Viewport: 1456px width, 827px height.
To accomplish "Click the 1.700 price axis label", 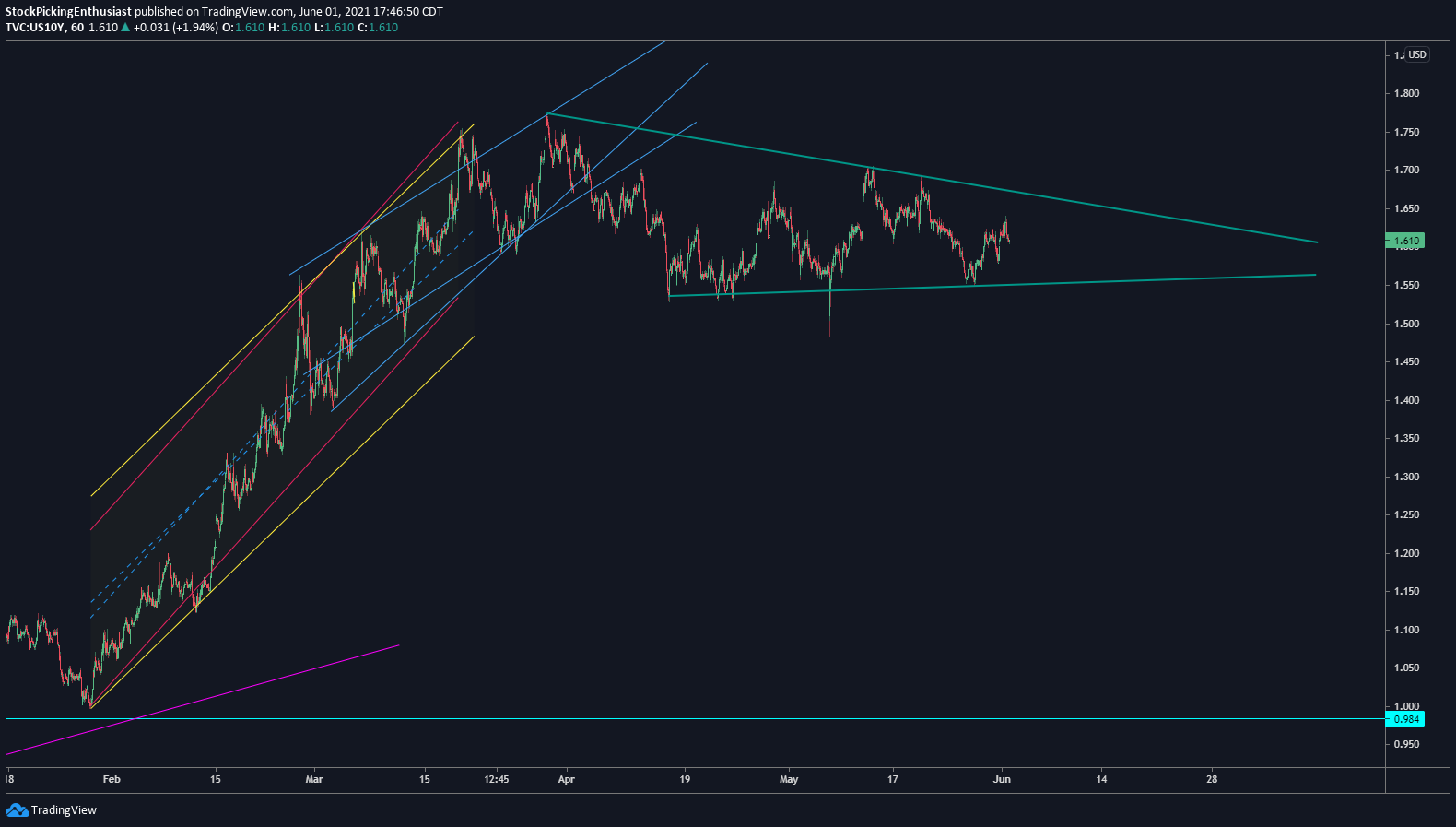I will (x=1406, y=170).
